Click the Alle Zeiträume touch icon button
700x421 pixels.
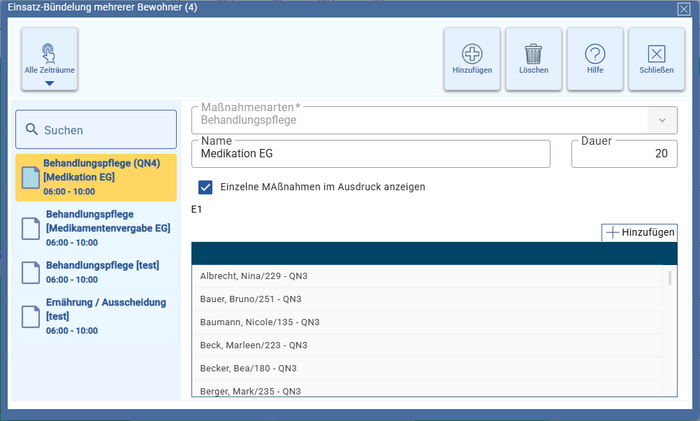click(x=49, y=53)
